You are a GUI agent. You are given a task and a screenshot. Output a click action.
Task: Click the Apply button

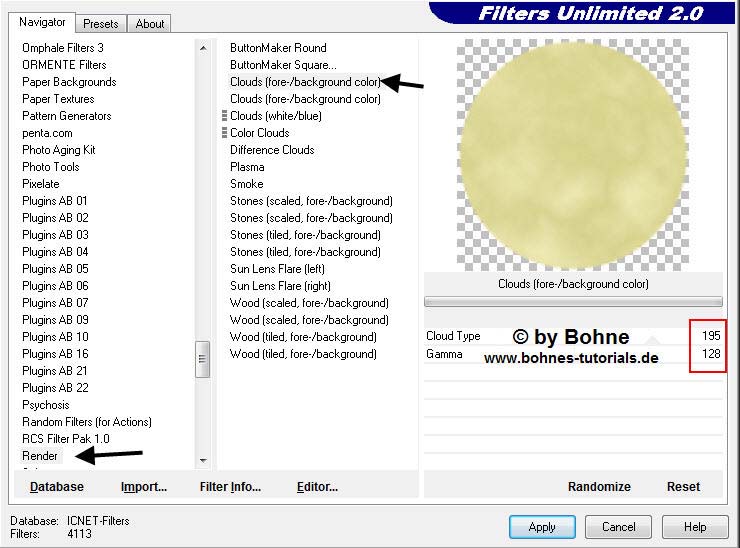pyautogui.click(x=542, y=526)
